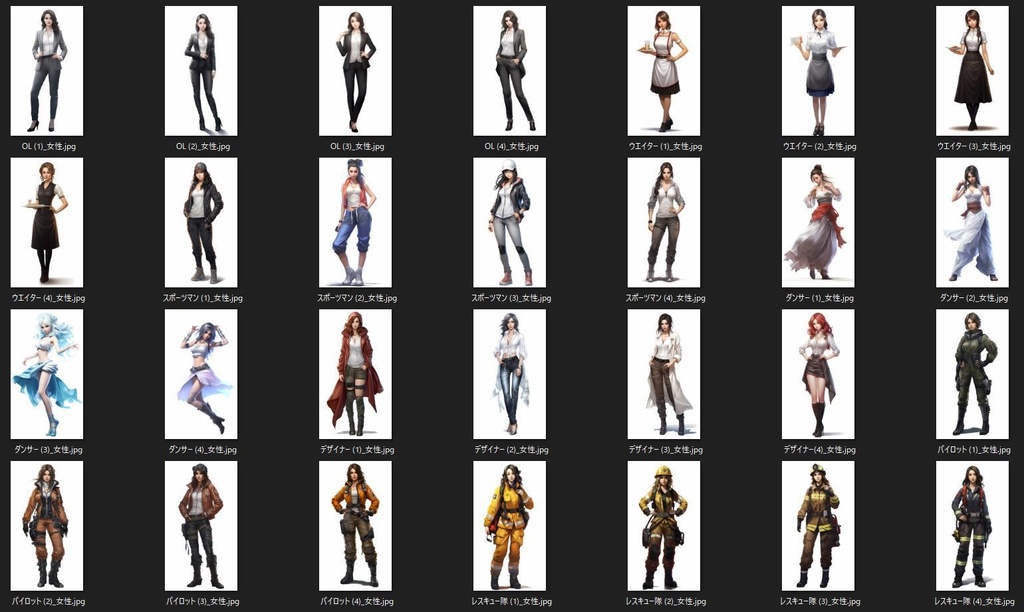Select the label スポーツマン (4)_女性.jpg
The height and width of the screenshot is (612, 1024).
point(665,298)
